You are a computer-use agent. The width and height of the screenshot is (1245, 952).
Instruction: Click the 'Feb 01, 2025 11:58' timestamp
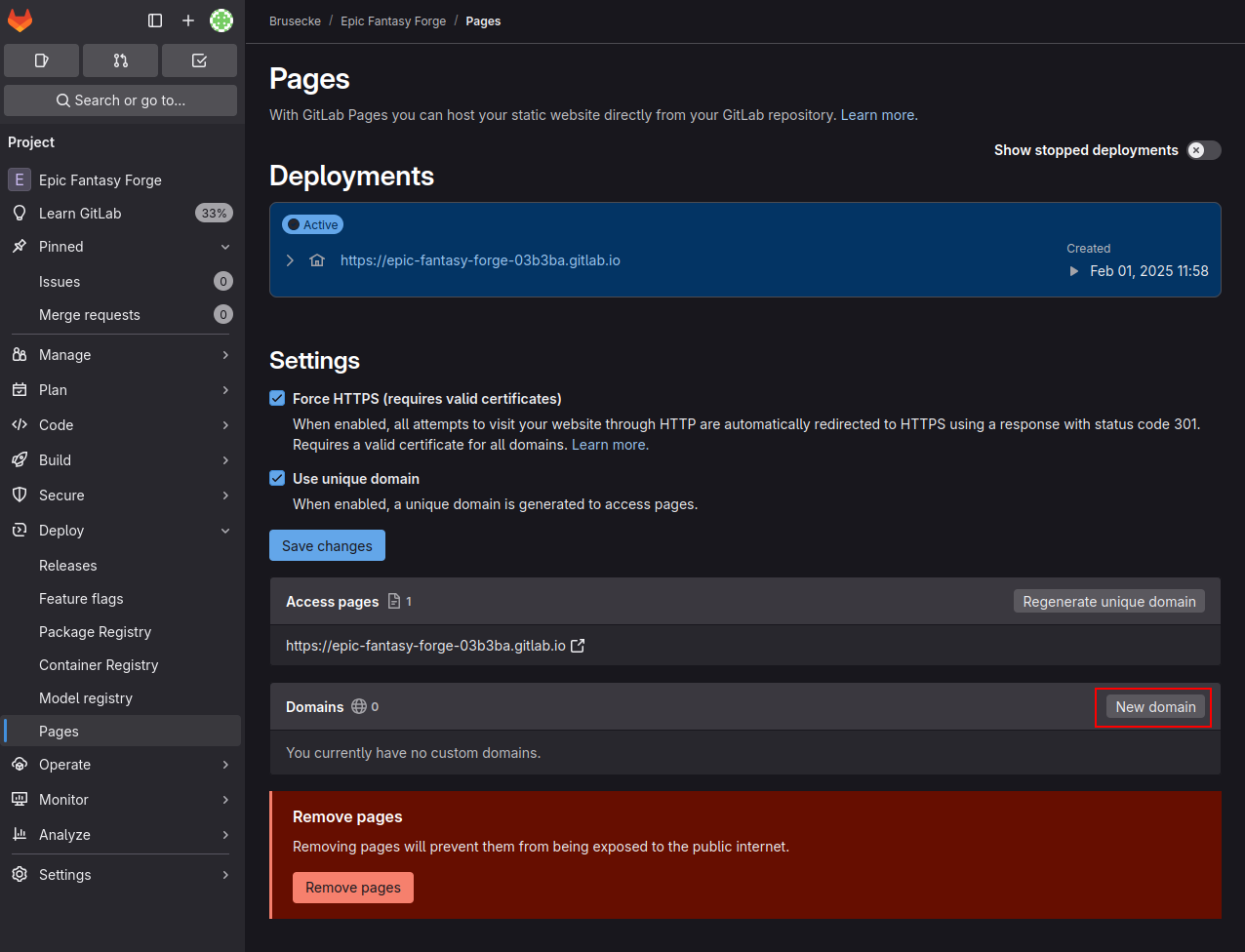click(1149, 271)
